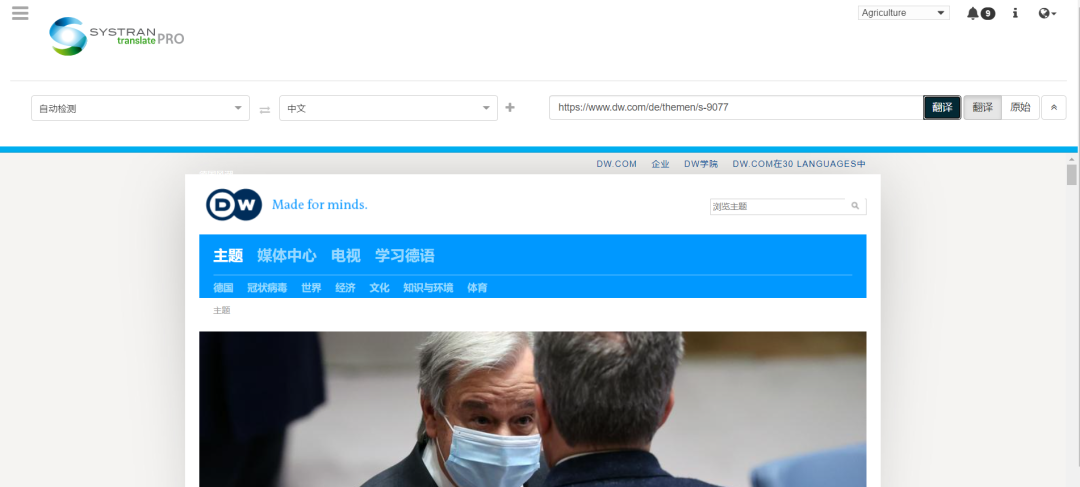
Task: Collapse the translation toolbar
Action: (1054, 107)
